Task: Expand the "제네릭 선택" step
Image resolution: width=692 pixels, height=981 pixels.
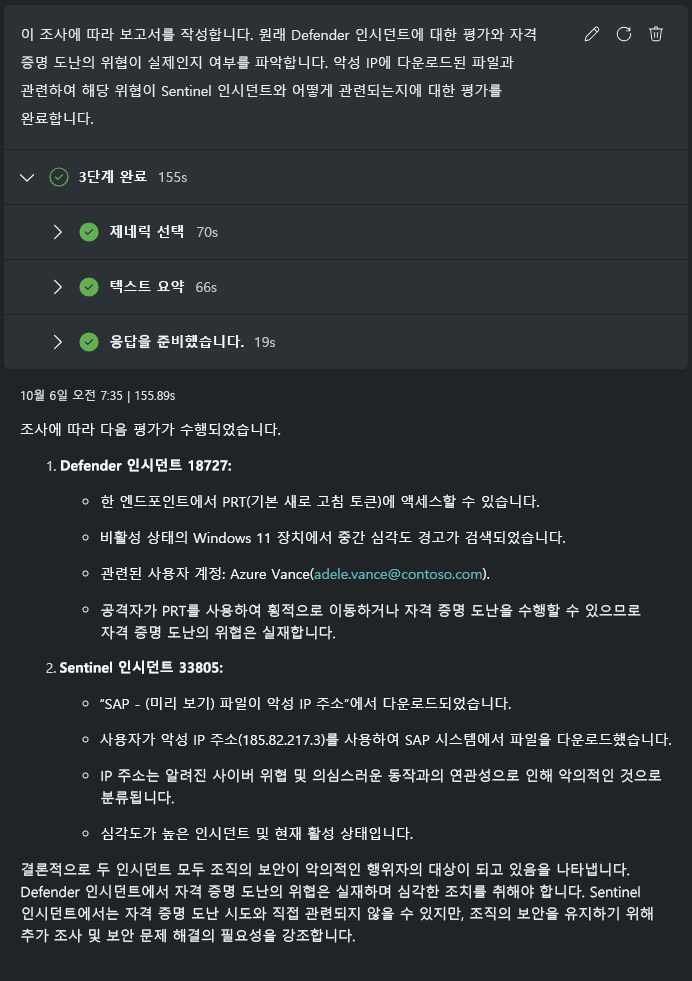Action: (x=58, y=232)
